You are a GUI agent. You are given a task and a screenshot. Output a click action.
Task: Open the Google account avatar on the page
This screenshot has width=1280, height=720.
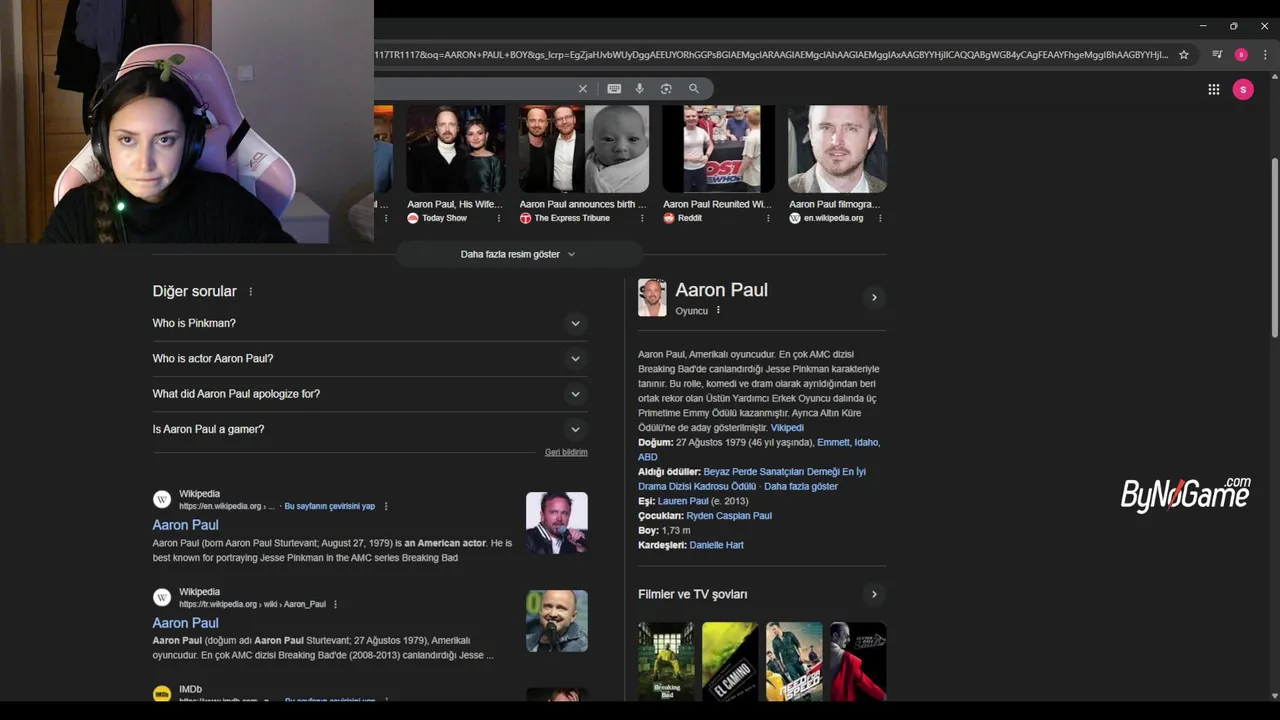point(1243,90)
